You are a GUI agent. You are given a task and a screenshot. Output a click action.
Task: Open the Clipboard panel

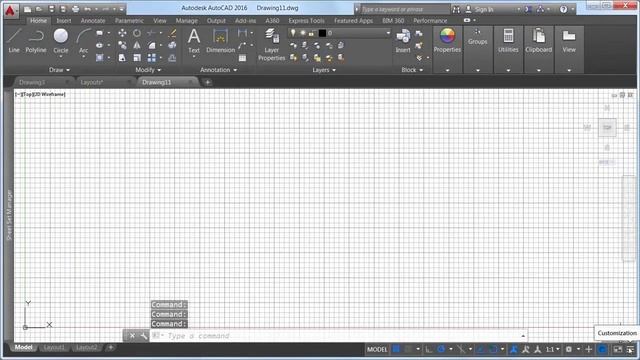pos(538,41)
